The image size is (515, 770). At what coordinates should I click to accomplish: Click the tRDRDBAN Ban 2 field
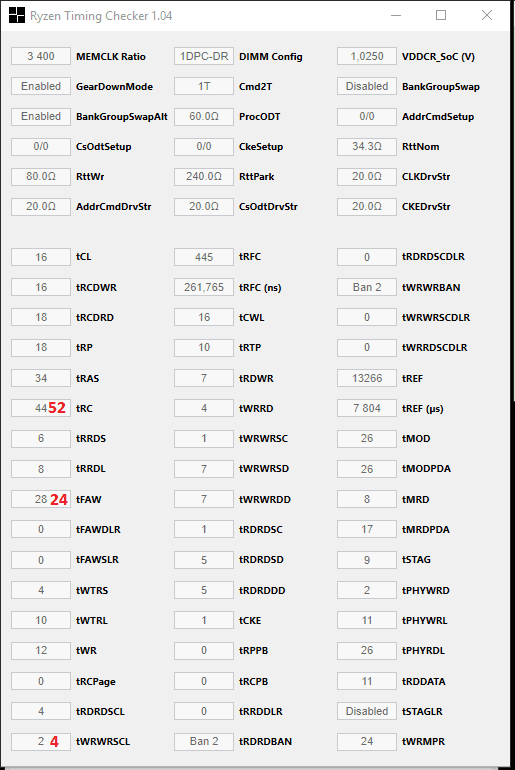tap(204, 741)
